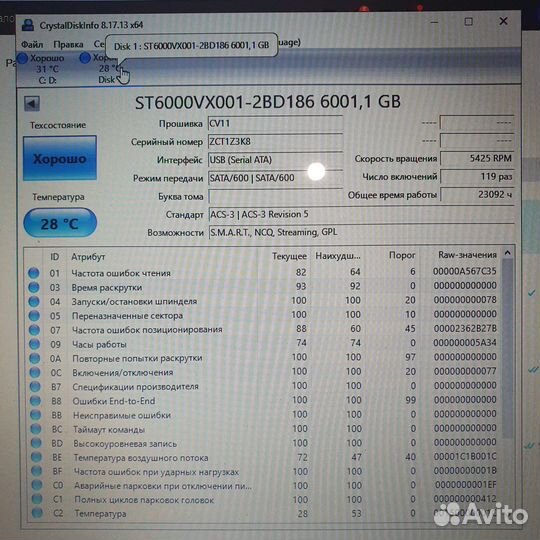
Task: Click status dot for B8 Ошибки End-to-End
Action: click(35, 401)
